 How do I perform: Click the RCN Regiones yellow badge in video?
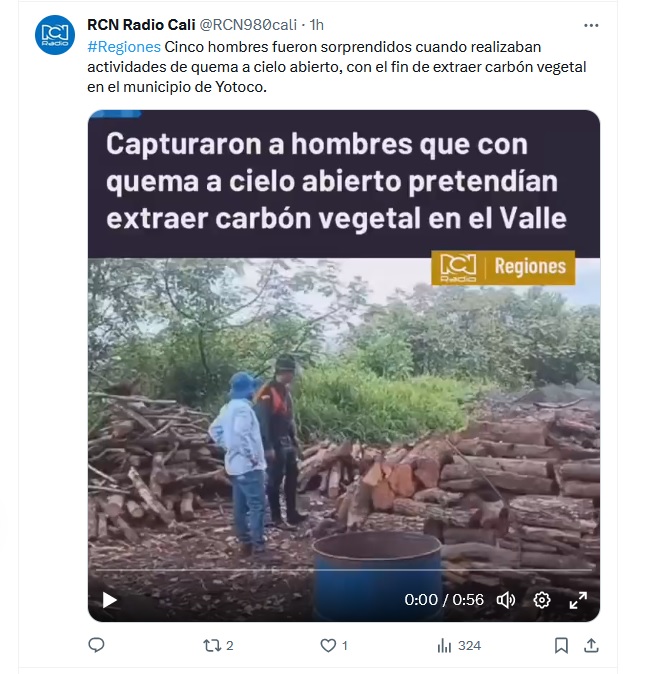click(x=503, y=267)
